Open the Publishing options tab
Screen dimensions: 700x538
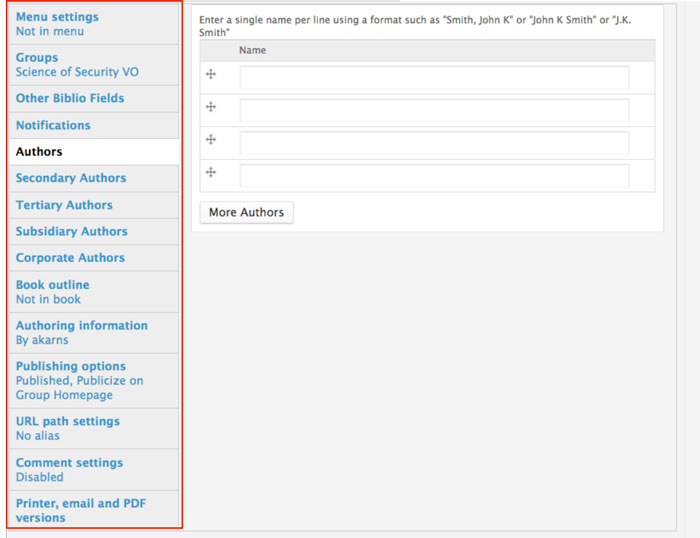click(70, 366)
